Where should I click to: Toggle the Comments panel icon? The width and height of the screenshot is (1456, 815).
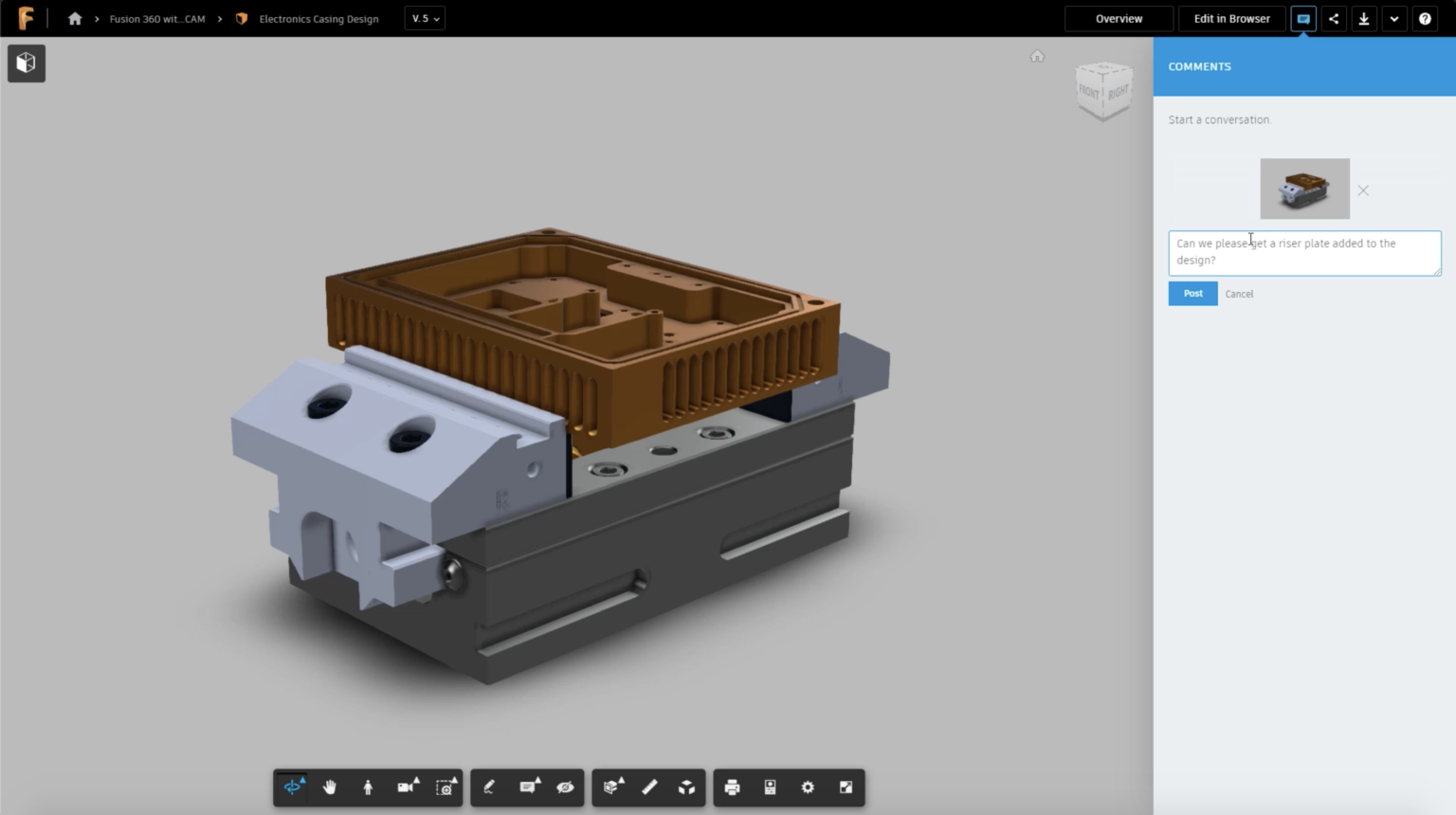(1303, 18)
